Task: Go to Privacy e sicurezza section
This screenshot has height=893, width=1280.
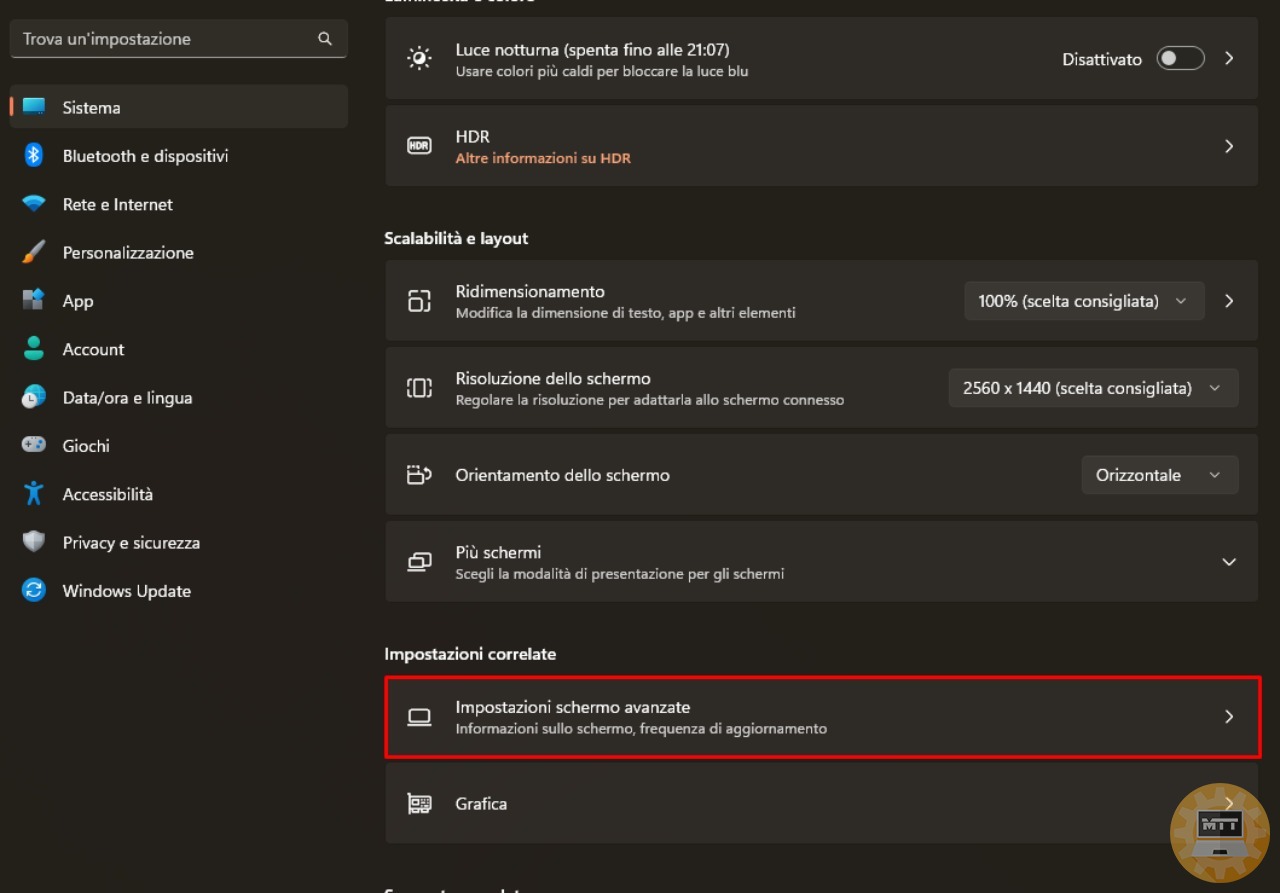Action: 179,543
